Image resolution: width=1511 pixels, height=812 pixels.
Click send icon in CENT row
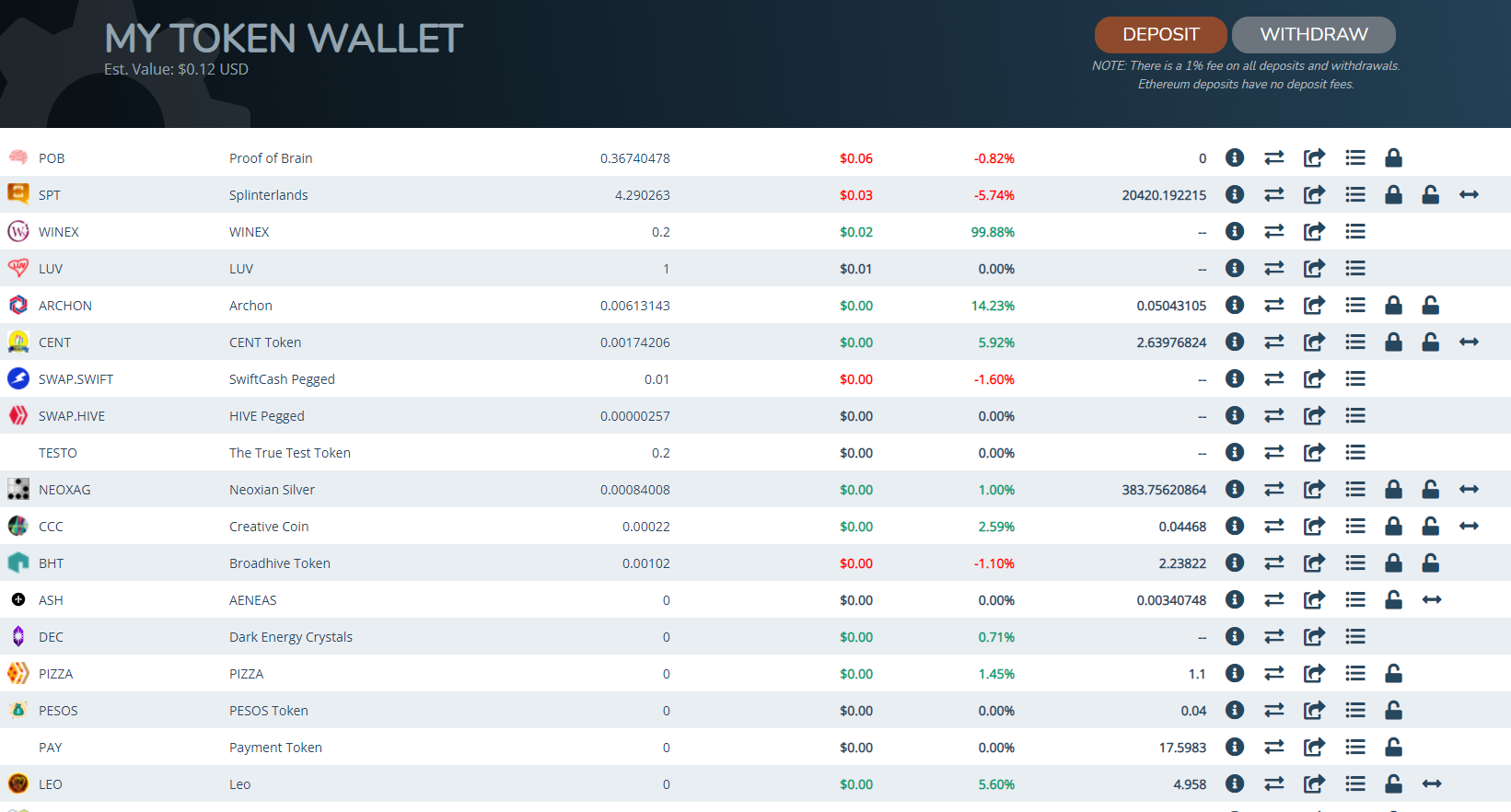(1314, 342)
